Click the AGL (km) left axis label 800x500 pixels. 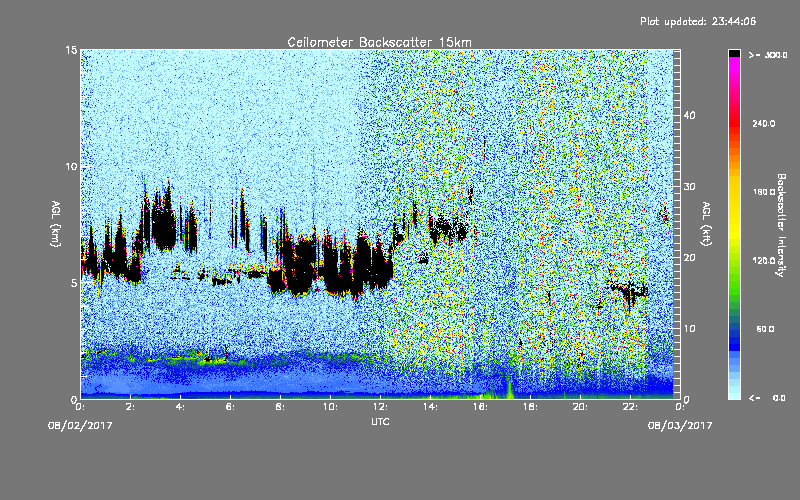tap(56, 224)
